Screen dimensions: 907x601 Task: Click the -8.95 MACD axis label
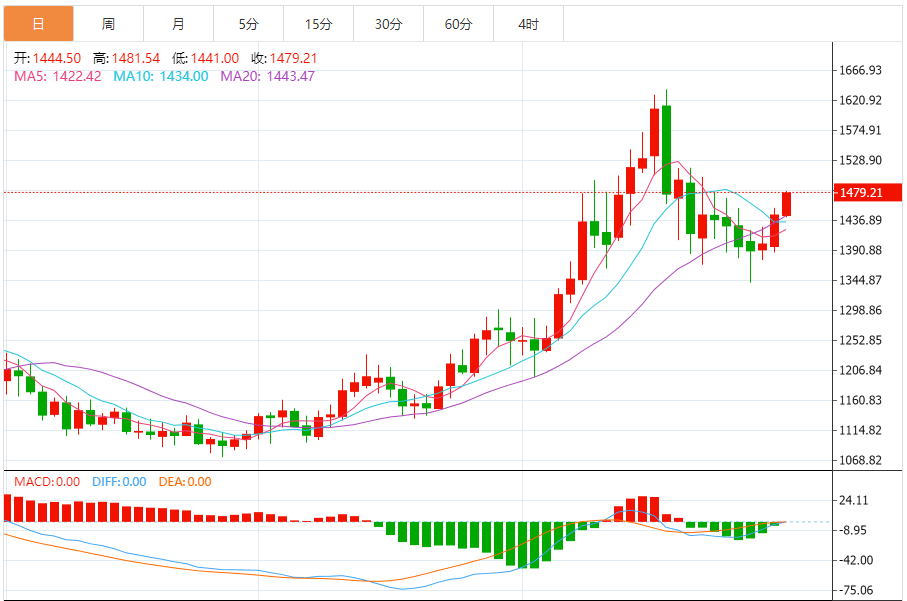tap(854, 530)
